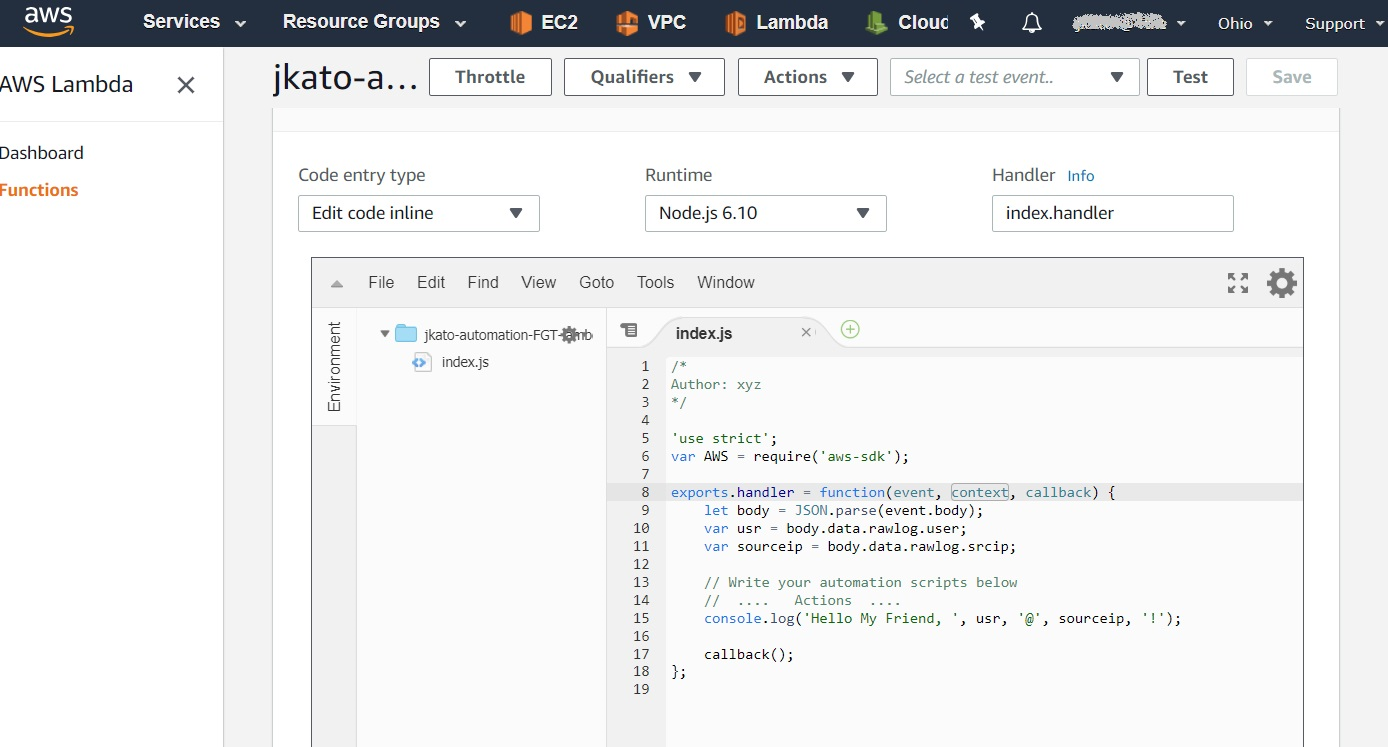Open the EC2 service shortcut

(543, 22)
